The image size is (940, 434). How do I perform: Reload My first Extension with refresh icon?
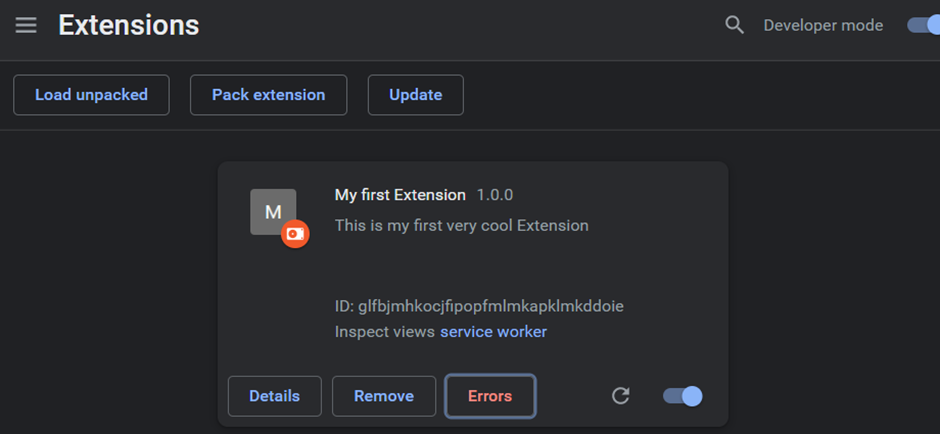[620, 396]
